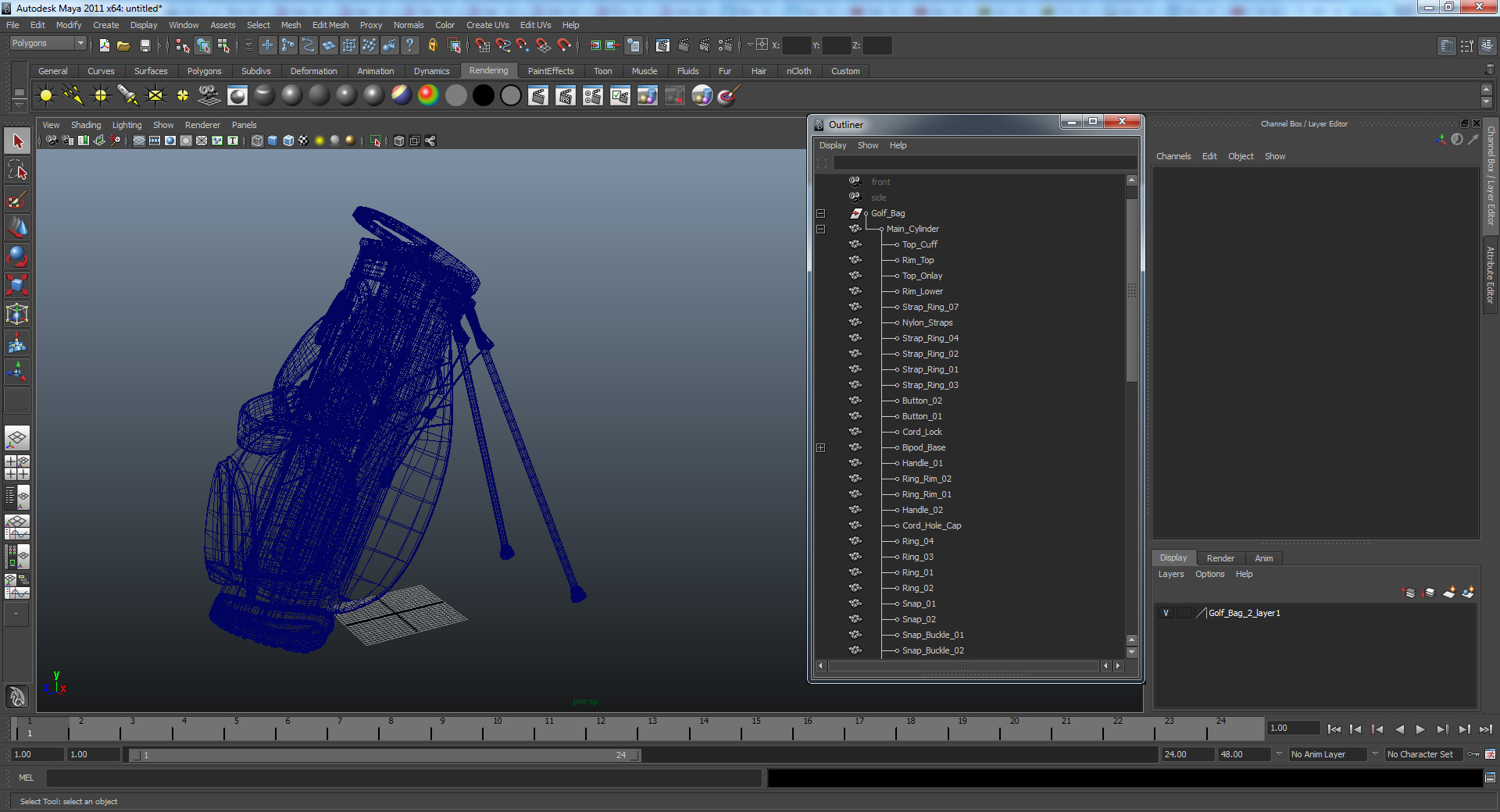
Task: Activate the Scale tool cube icon
Action: coord(17,285)
